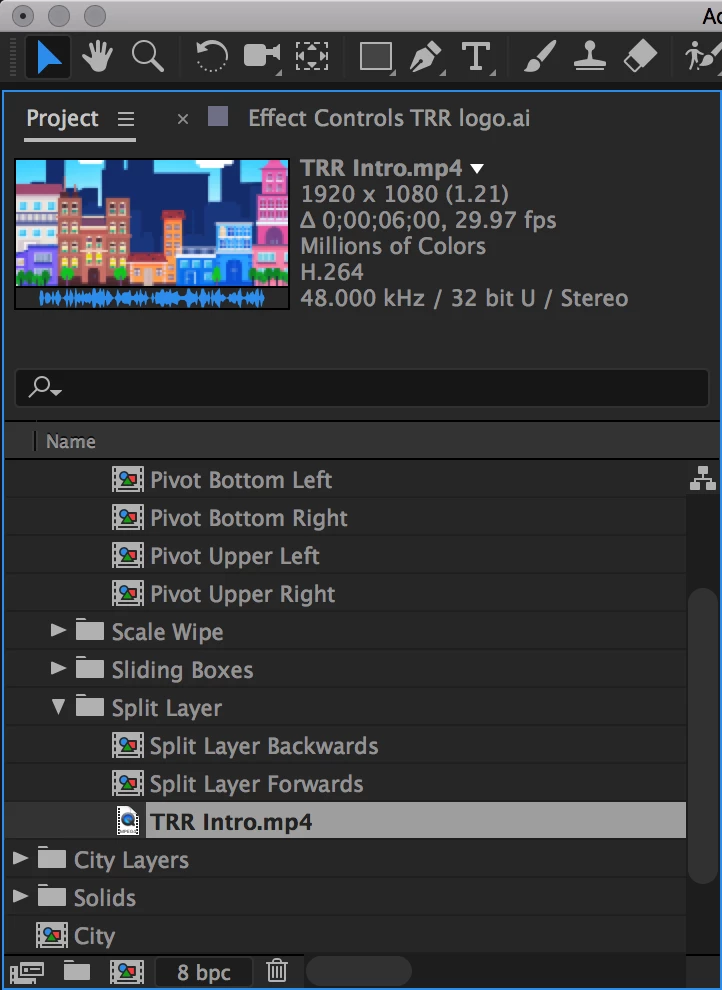Screen dimensions: 722x990
Task: Expand the Sliding Boxes folder
Action: click(58, 668)
